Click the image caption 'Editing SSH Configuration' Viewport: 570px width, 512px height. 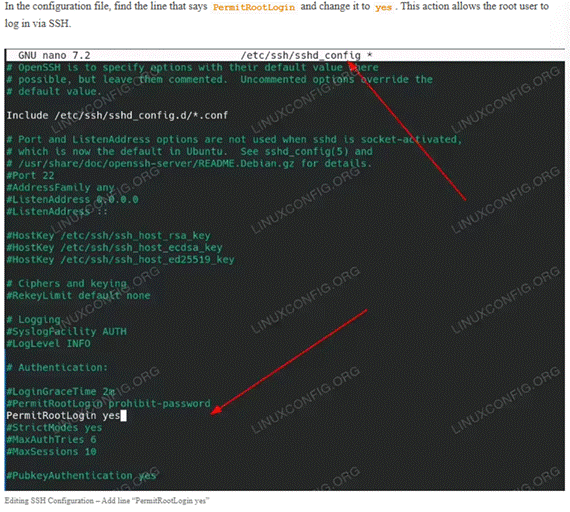coord(49,501)
